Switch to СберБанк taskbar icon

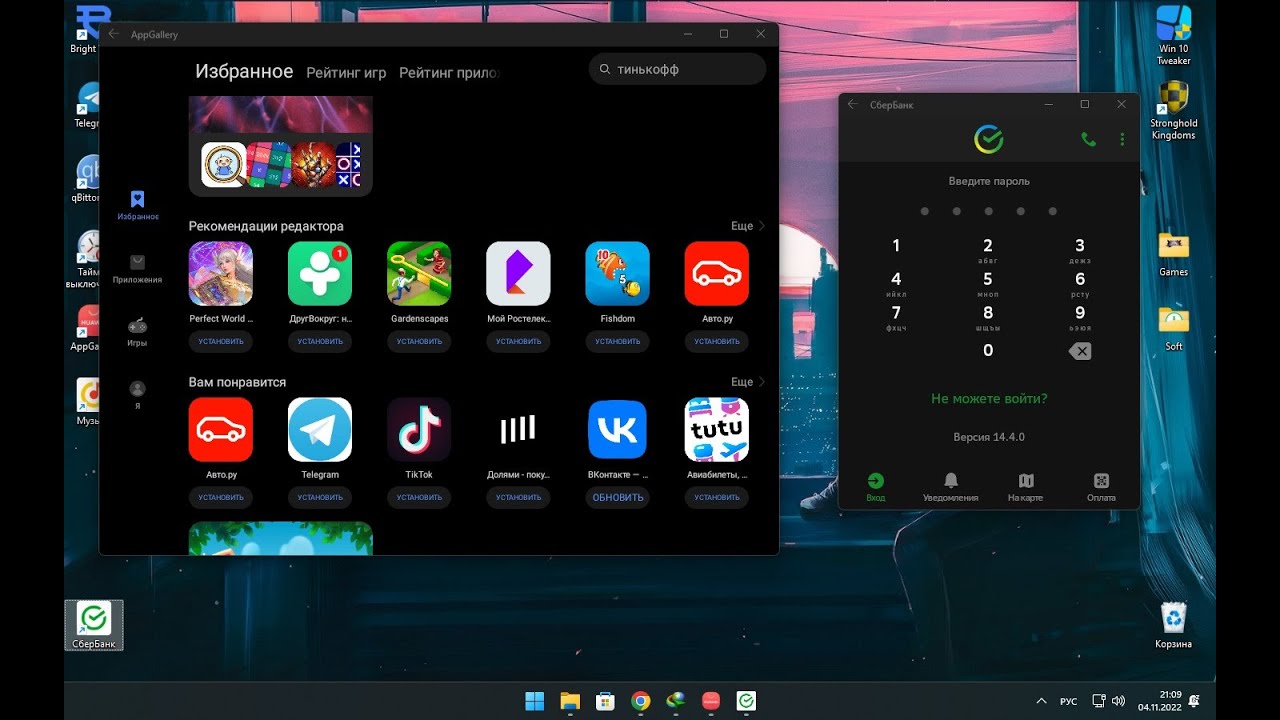tap(746, 701)
